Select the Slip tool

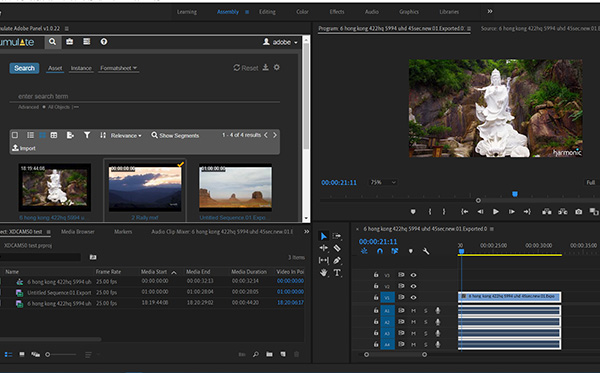click(x=323, y=260)
